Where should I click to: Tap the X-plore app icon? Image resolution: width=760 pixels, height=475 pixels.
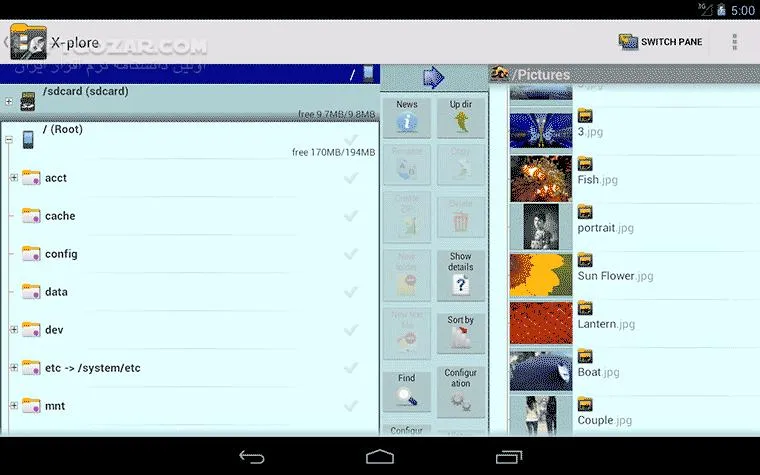[28, 42]
